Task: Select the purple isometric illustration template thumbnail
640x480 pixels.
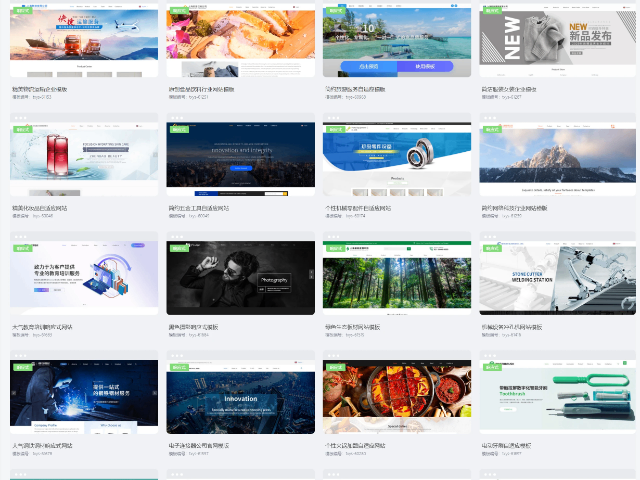Action: click(x=85, y=278)
